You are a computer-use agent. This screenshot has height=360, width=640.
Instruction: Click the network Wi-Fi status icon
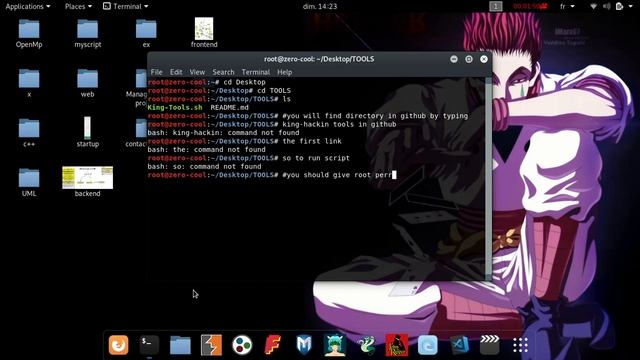click(x=593, y=6)
